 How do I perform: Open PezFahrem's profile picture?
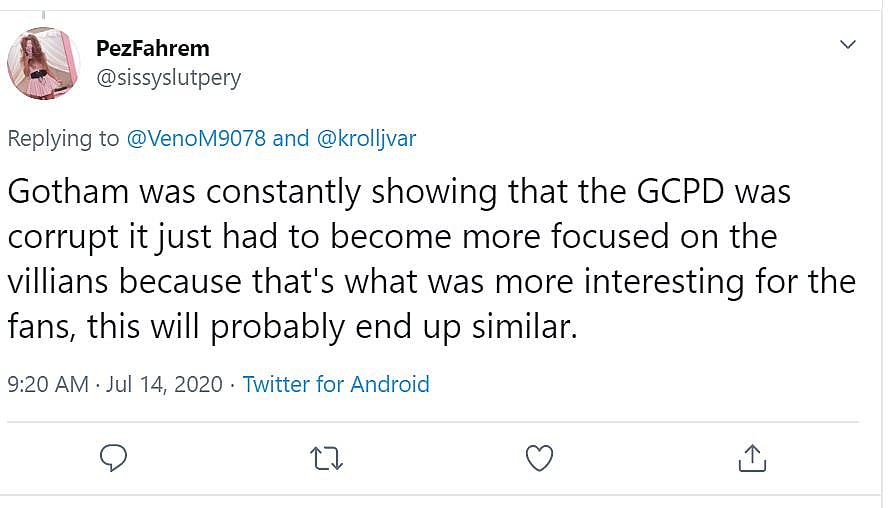coord(42,62)
